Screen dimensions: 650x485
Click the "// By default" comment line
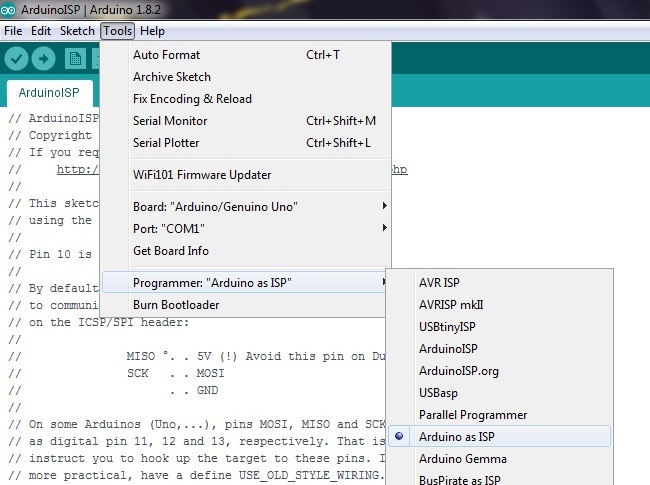pos(53,288)
